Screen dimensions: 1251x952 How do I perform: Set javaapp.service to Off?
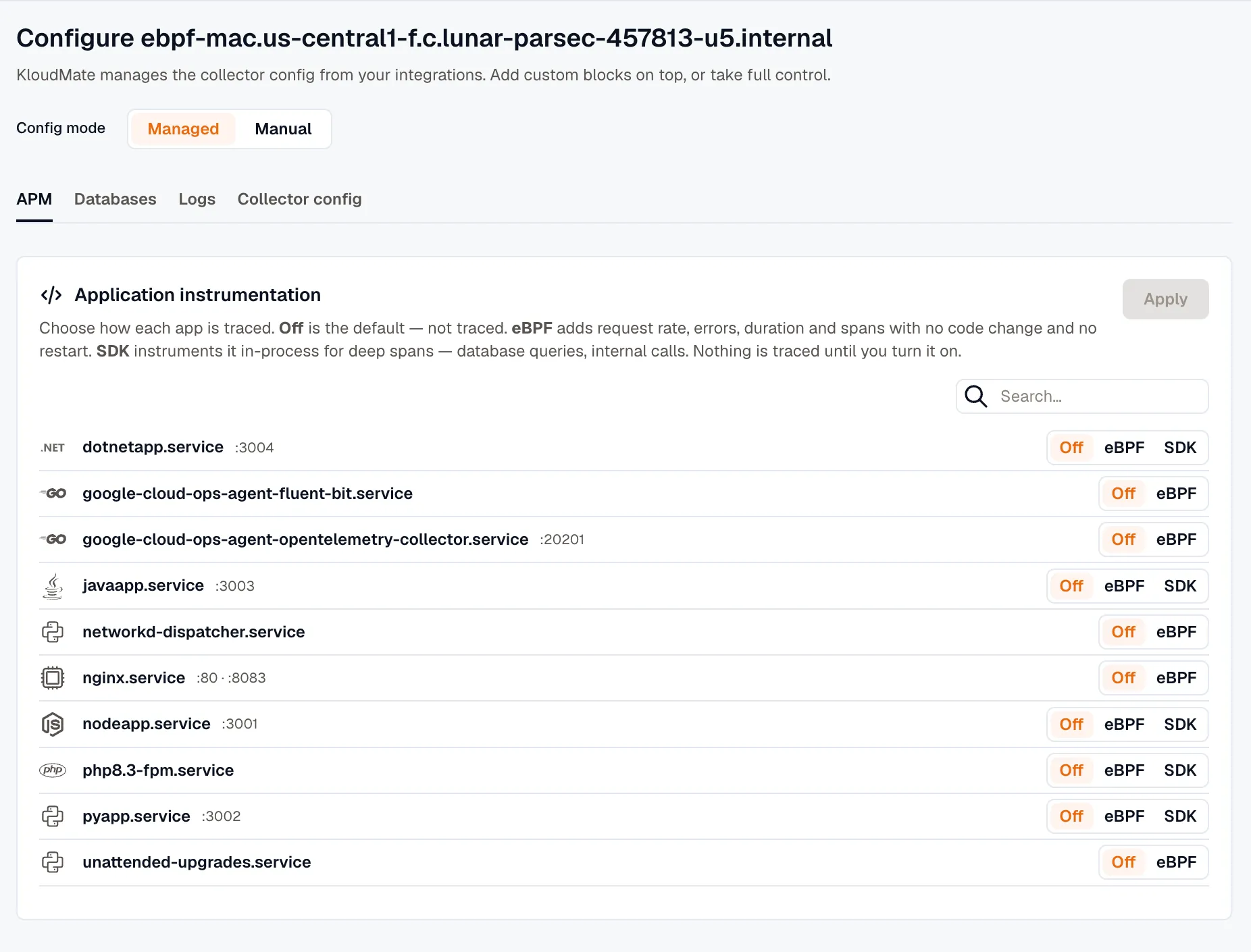1071,586
